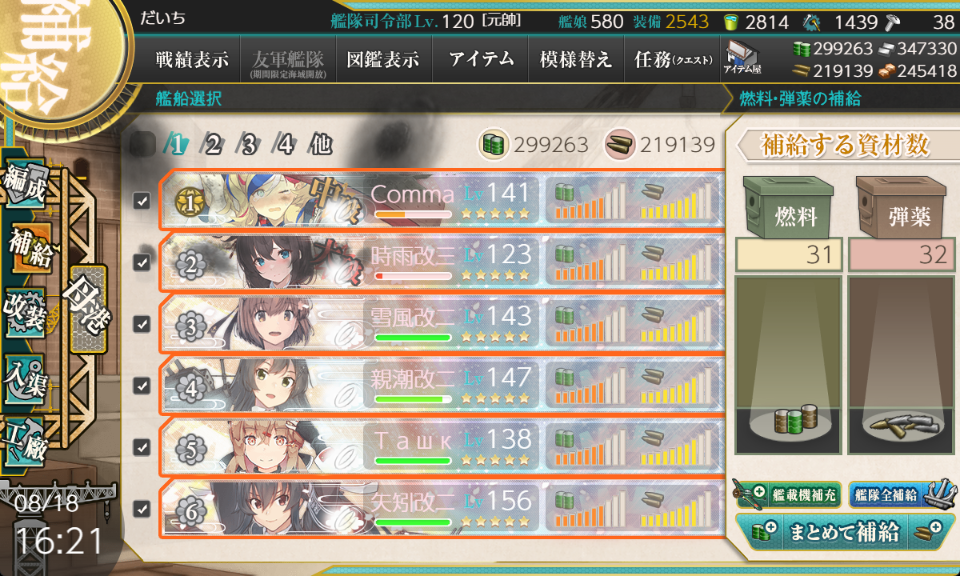The height and width of the screenshot is (576, 960).
Task: Toggle the checkbox beside 時雨改三
Action: [x=142, y=262]
